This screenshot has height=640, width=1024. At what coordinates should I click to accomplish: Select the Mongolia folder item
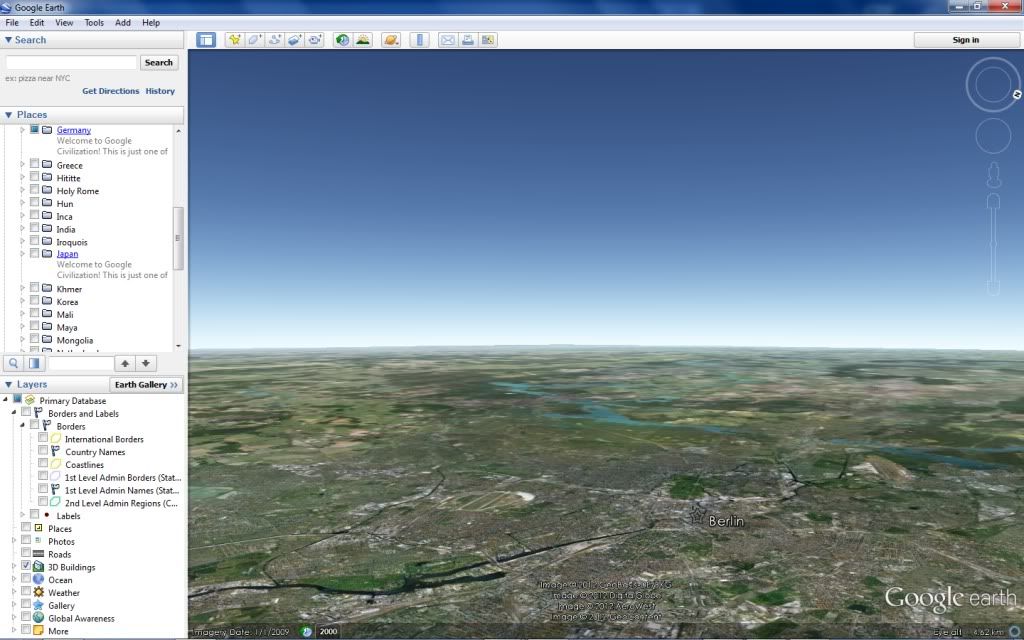point(74,340)
